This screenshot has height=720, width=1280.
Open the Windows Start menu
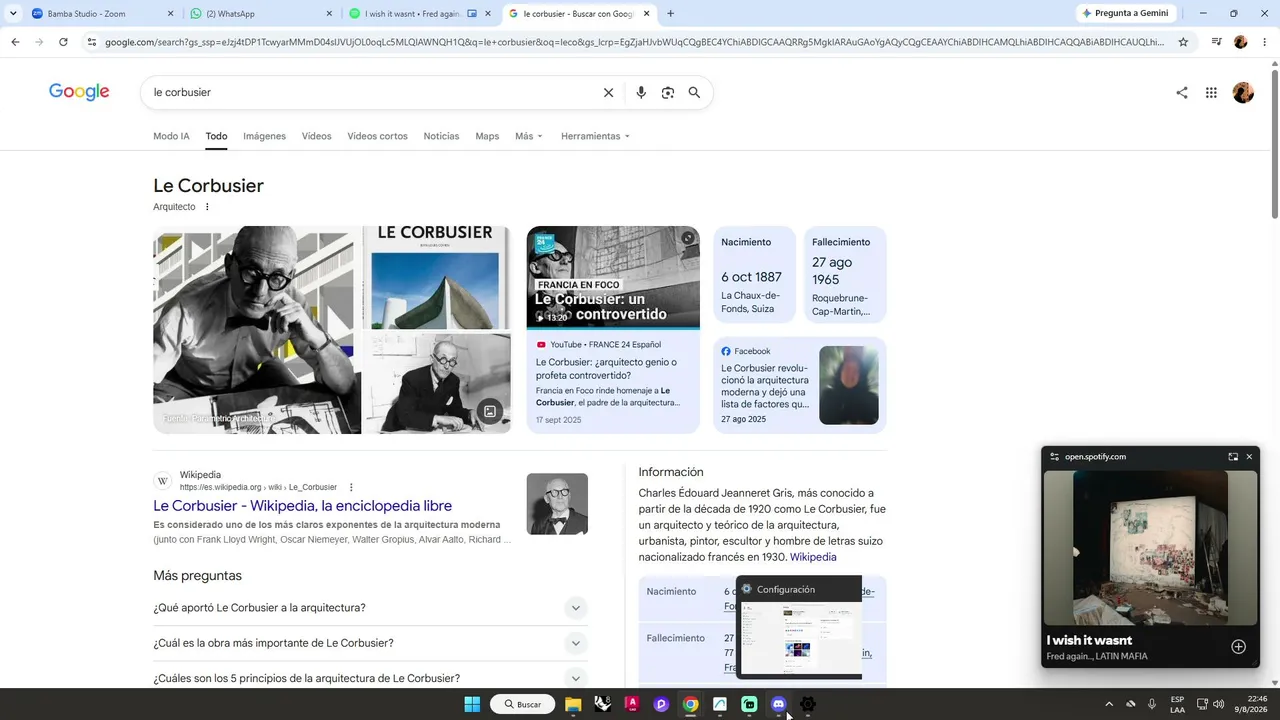click(x=472, y=704)
